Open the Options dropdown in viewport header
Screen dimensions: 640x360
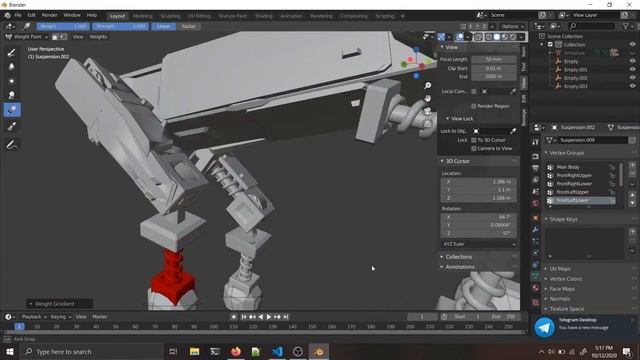(513, 26)
